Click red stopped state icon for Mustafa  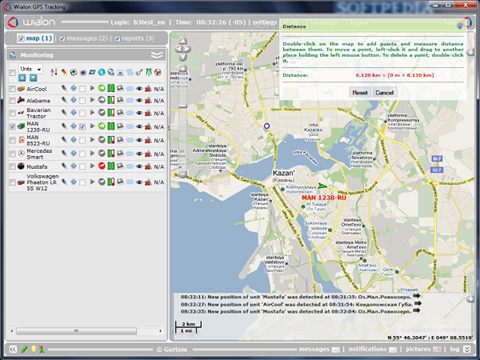tap(102, 166)
